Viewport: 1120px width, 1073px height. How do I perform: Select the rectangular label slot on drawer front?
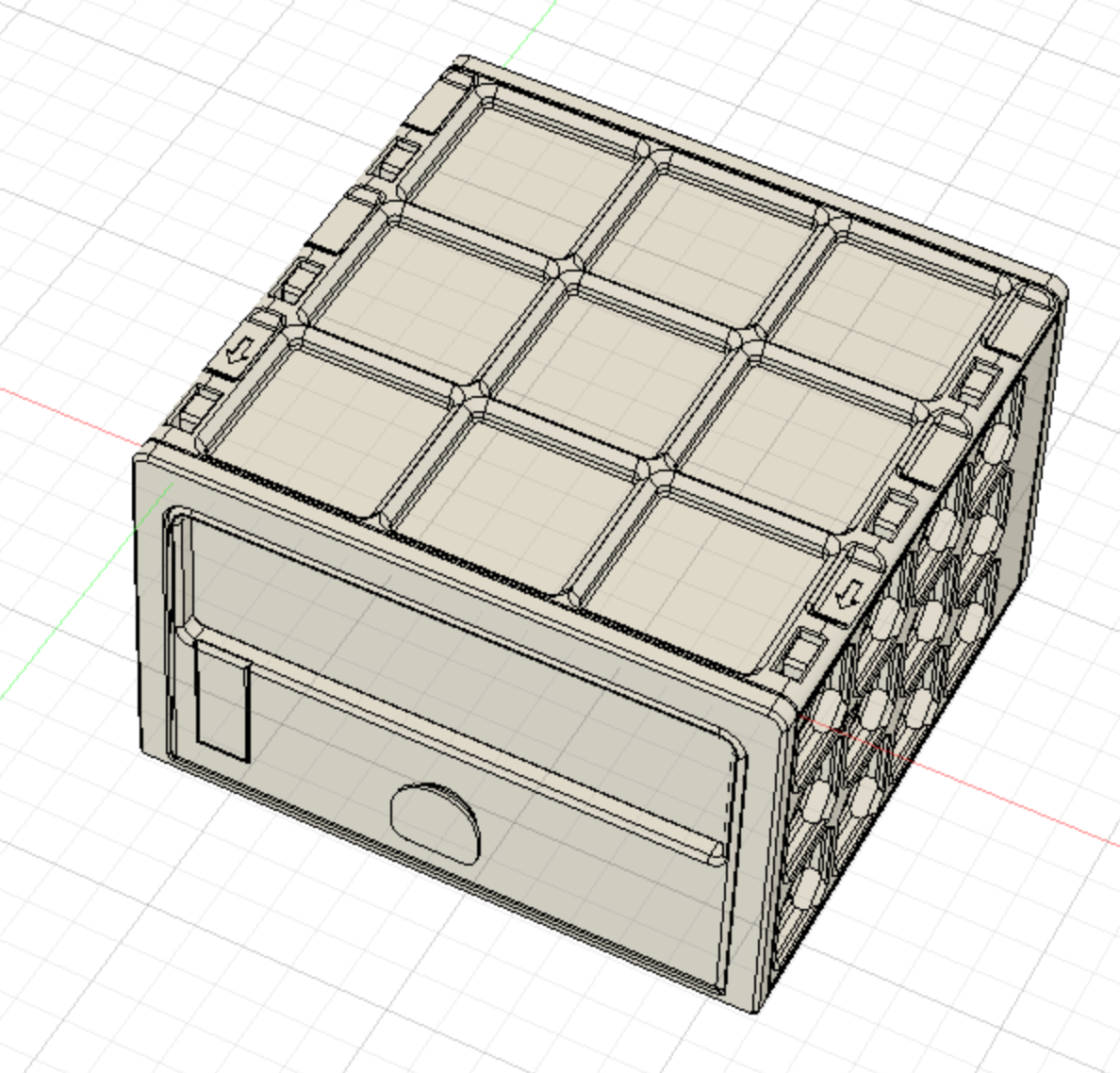coord(222,702)
